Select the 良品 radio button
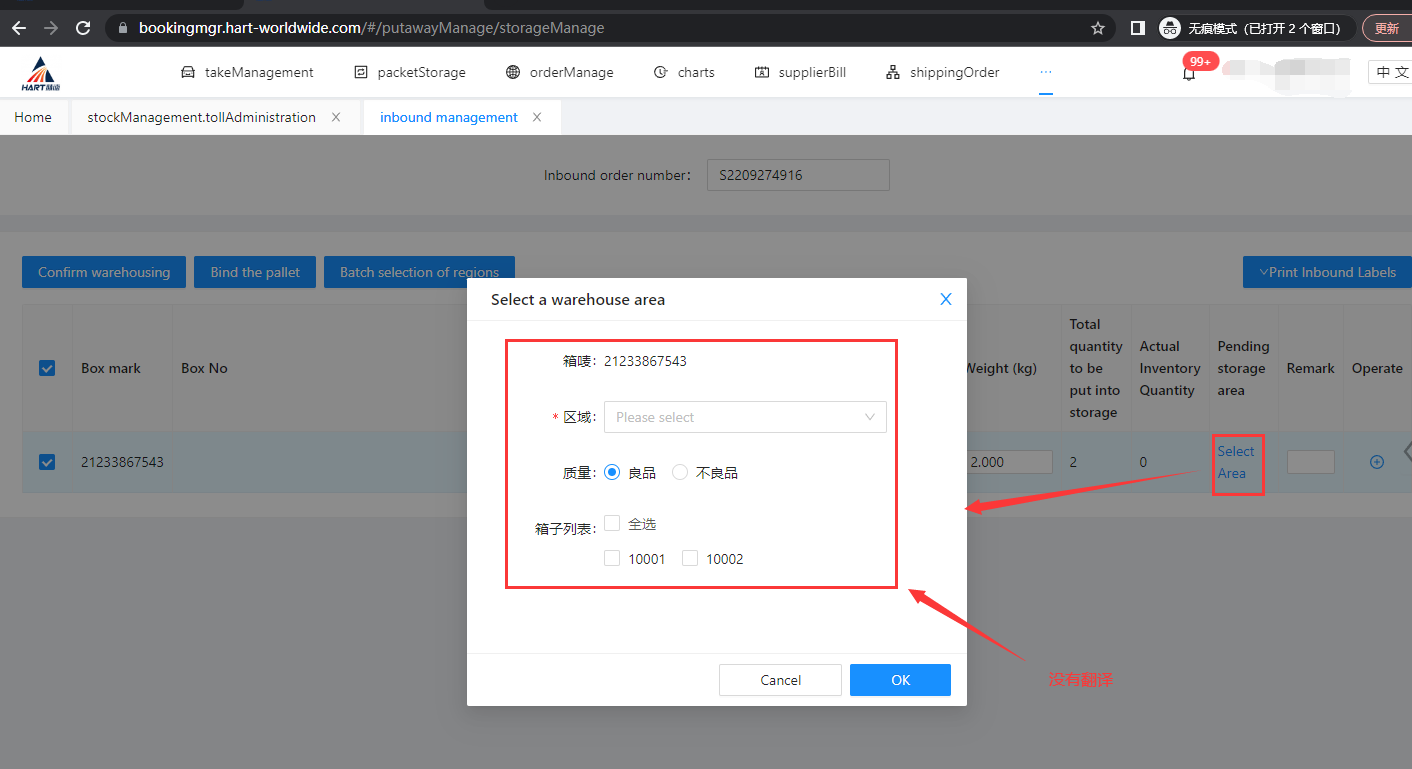 (612, 473)
